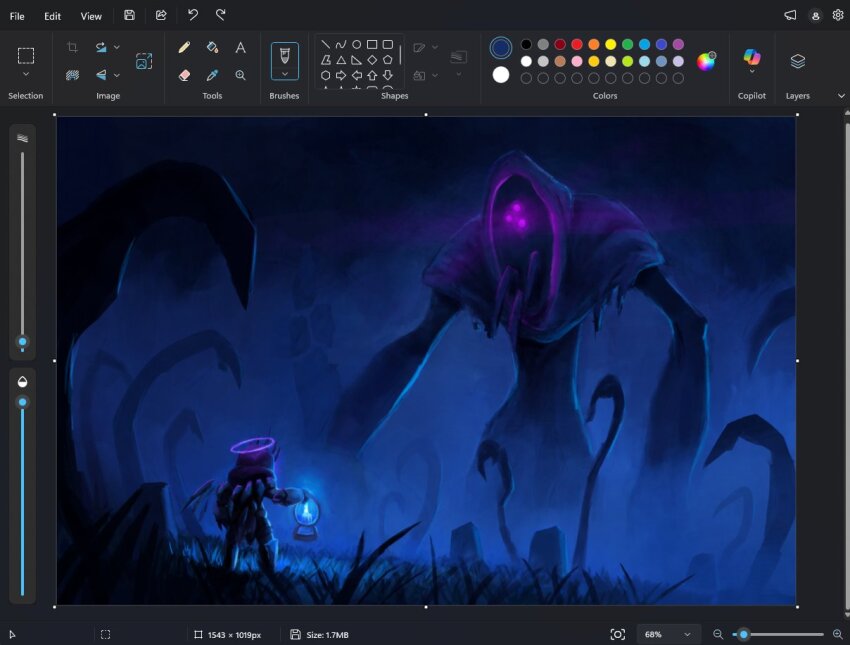Pick the Color picker eyedropper tool
This screenshot has height=645, width=850.
[x=212, y=75]
